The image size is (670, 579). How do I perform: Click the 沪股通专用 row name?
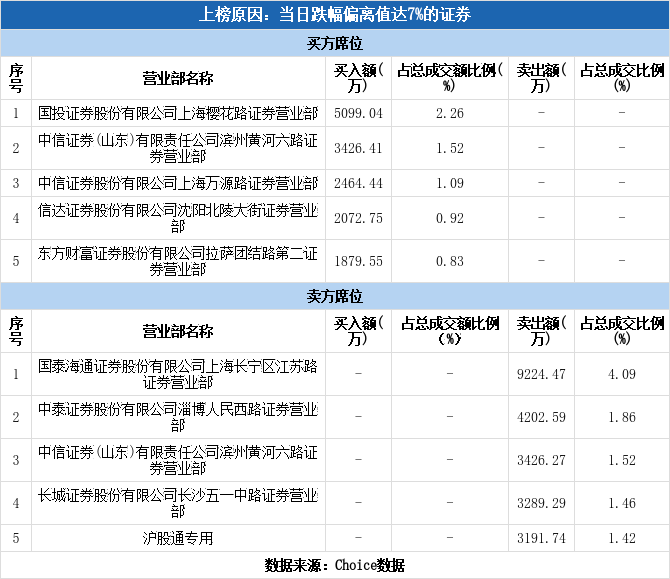tap(178, 538)
